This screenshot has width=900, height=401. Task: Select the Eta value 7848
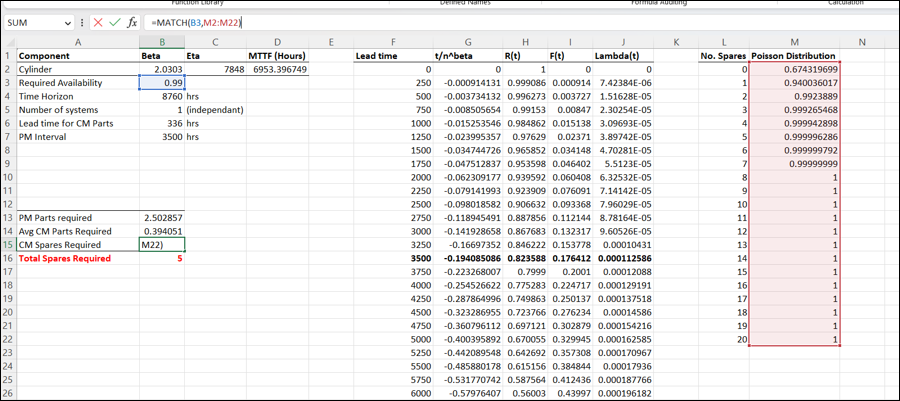pyautogui.click(x=215, y=69)
